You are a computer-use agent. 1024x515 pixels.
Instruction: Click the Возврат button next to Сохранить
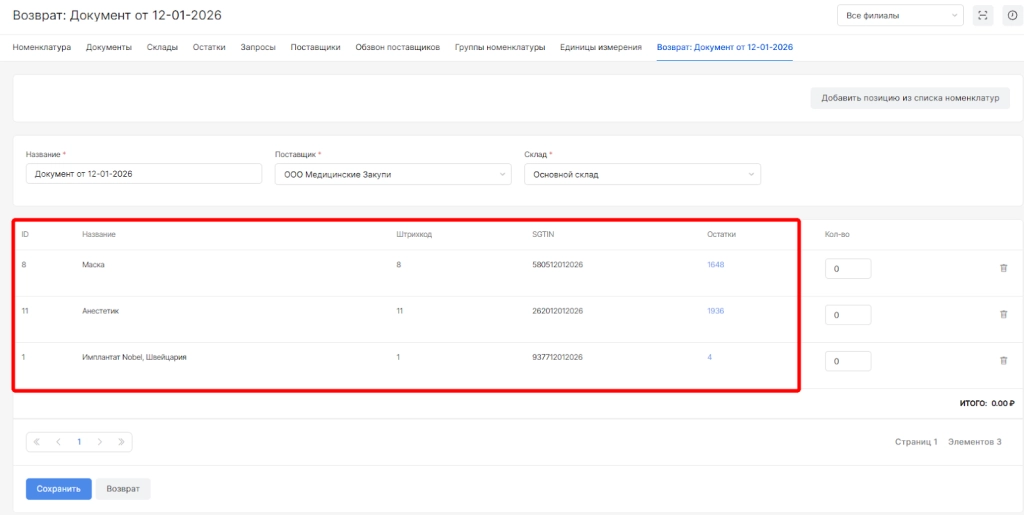[123, 489]
